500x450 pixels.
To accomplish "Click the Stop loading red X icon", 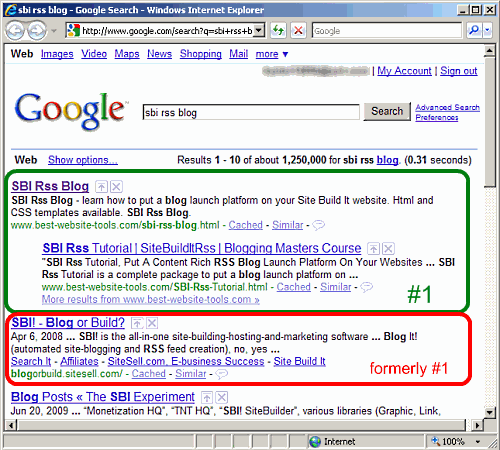I will 298,31.
